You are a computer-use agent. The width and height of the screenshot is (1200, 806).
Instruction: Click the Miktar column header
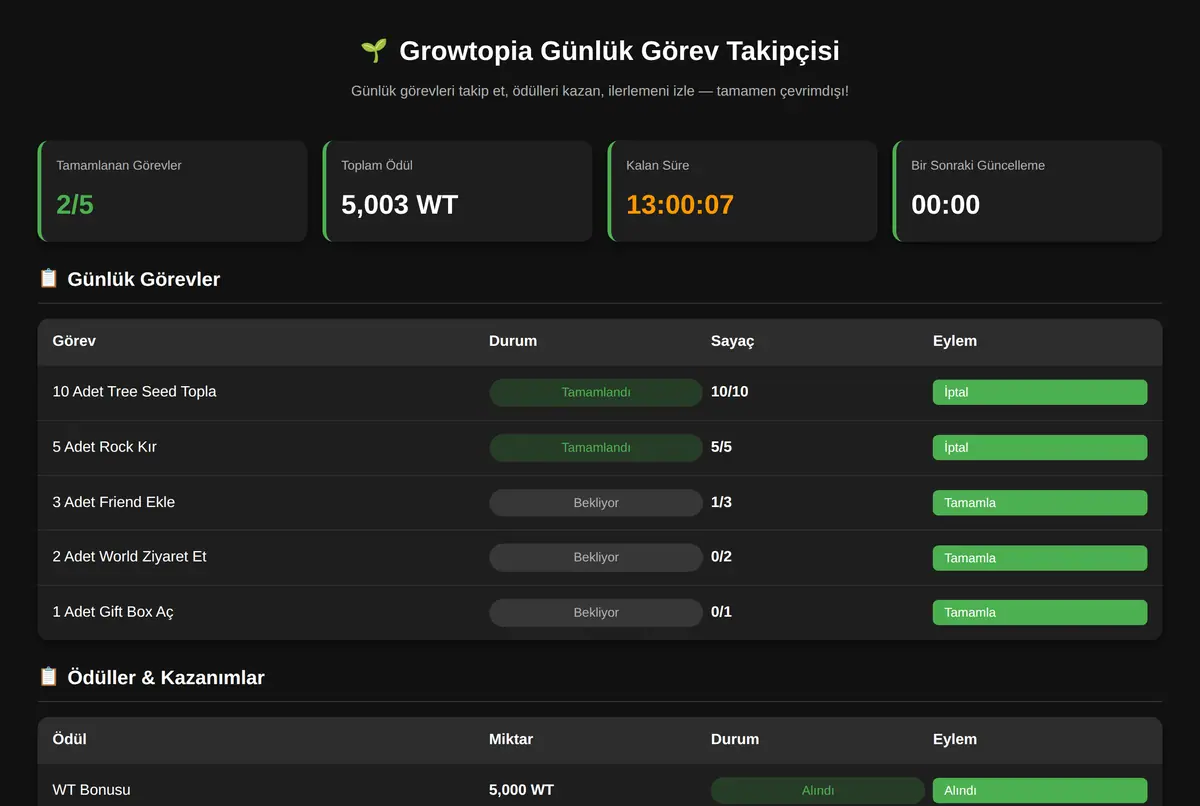(x=511, y=739)
